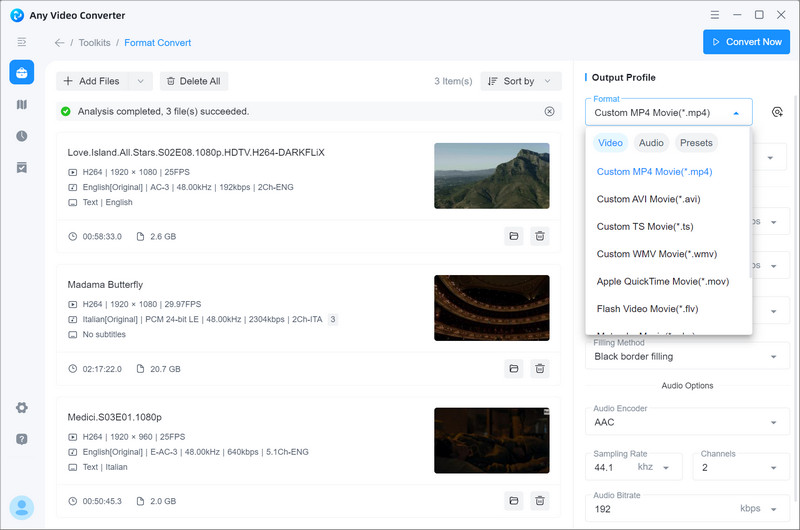This screenshot has width=800, height=530.
Task: Click the help question mark icon
Action: point(21,439)
